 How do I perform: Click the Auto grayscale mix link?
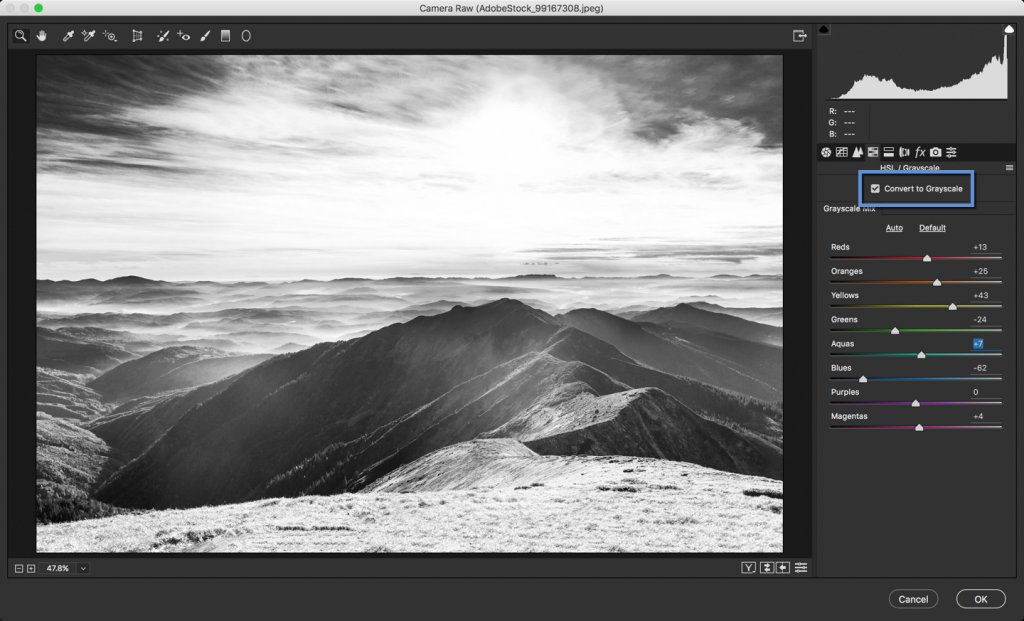tap(893, 227)
